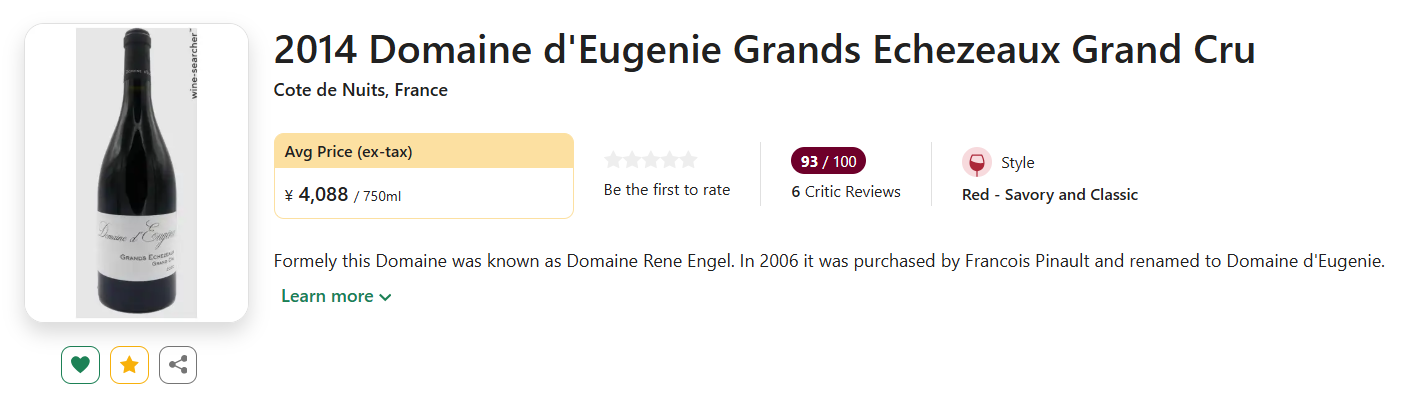The image size is (1425, 411).
Task: Click the 93 / 100 critic score badge
Action: click(828, 161)
